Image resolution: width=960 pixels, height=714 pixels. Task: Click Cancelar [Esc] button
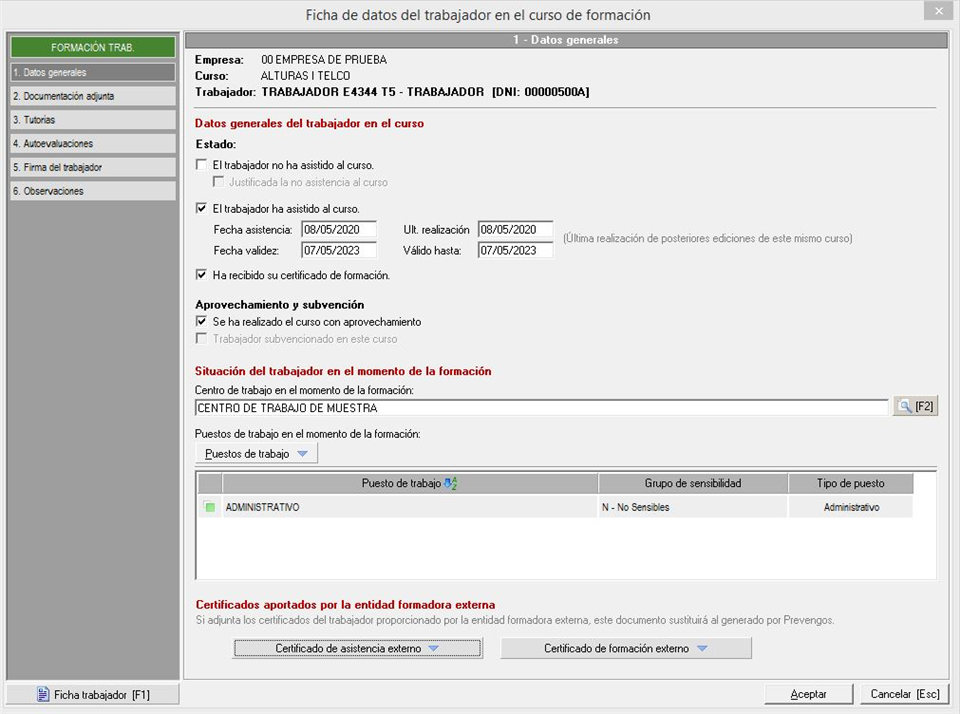tap(905, 694)
